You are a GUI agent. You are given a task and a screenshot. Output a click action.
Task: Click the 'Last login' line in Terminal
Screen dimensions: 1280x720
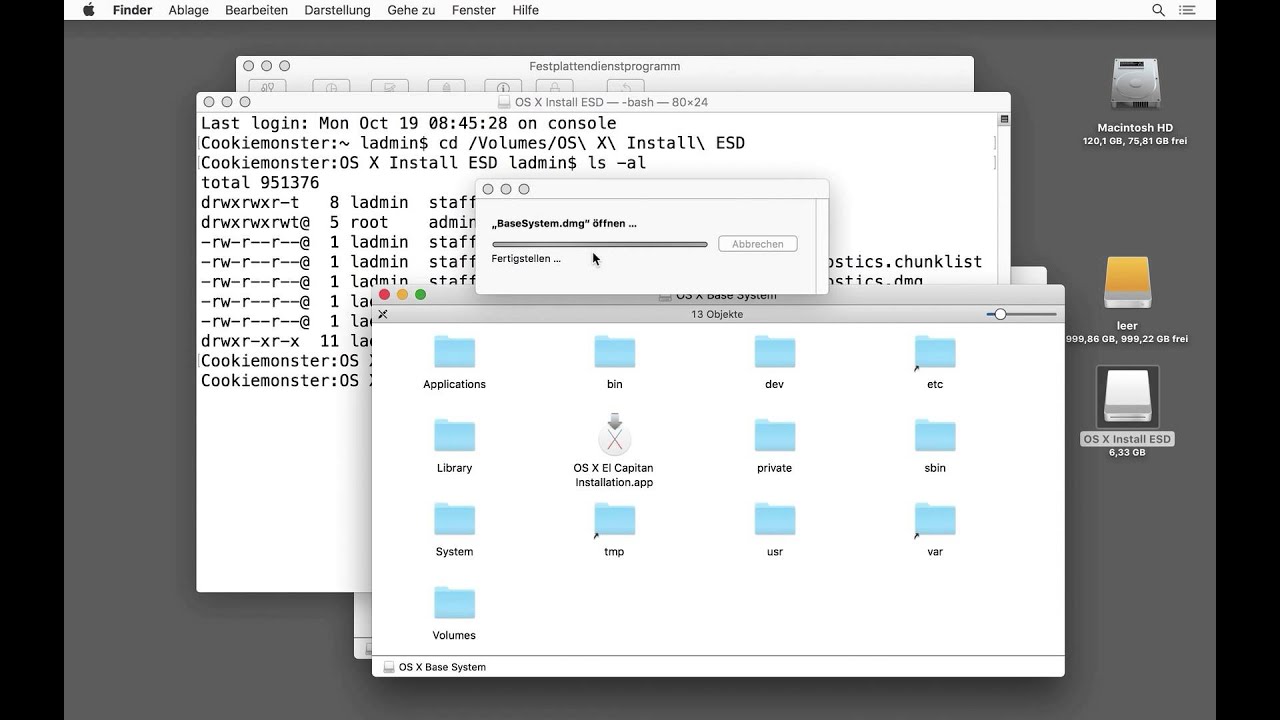tap(408, 123)
